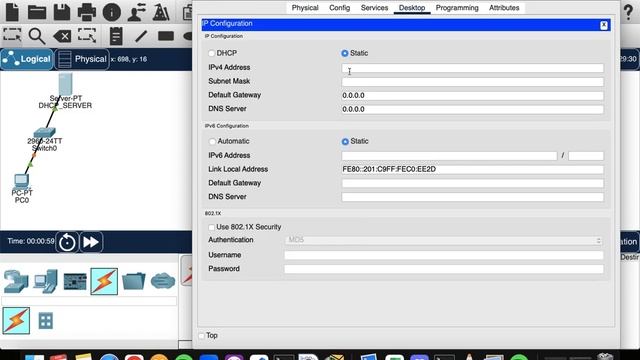Close the IP Configuration panel

tap(604, 25)
